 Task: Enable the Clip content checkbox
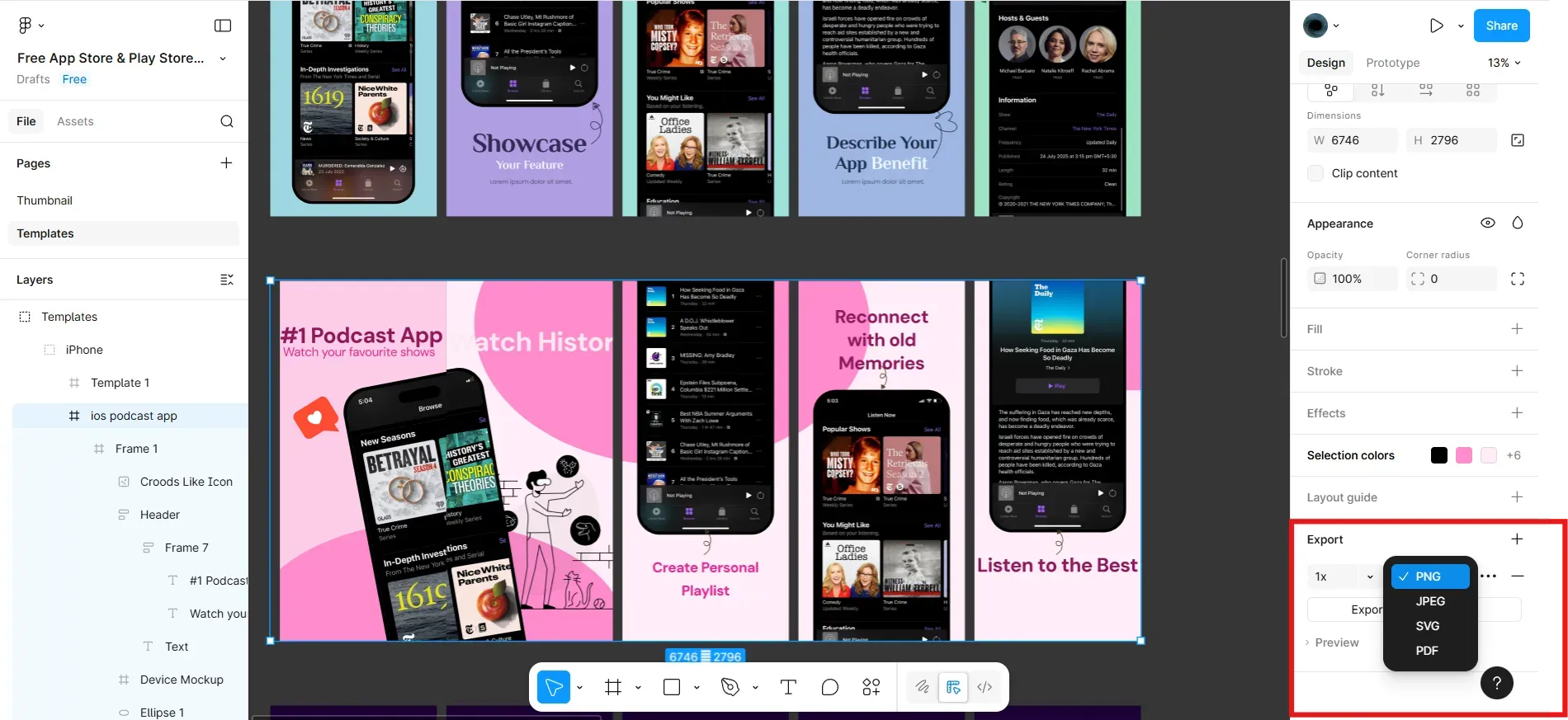[x=1315, y=173]
